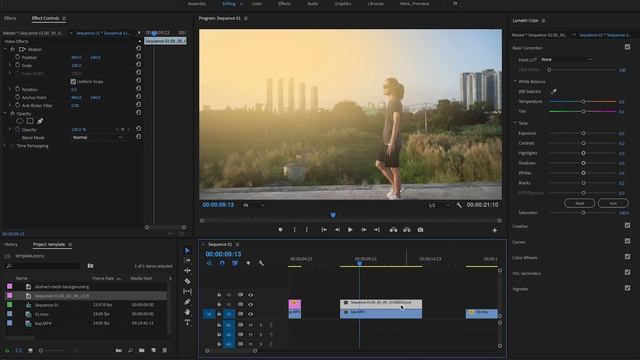Play the program monitor
Image resolution: width=640 pixels, height=360 pixels.
tap(350, 230)
